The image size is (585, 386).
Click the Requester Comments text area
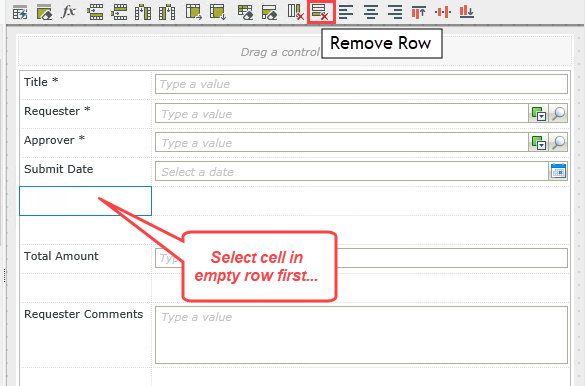click(361, 335)
